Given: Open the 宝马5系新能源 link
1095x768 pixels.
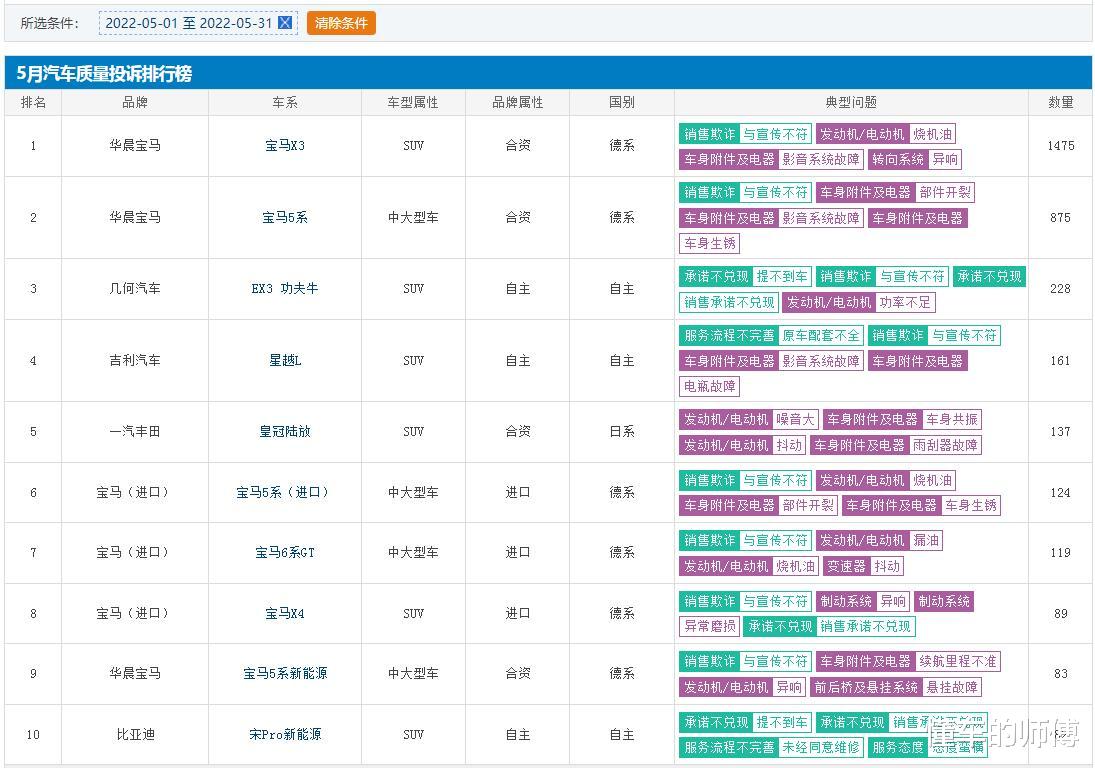Looking at the screenshot, I should 285,674.
